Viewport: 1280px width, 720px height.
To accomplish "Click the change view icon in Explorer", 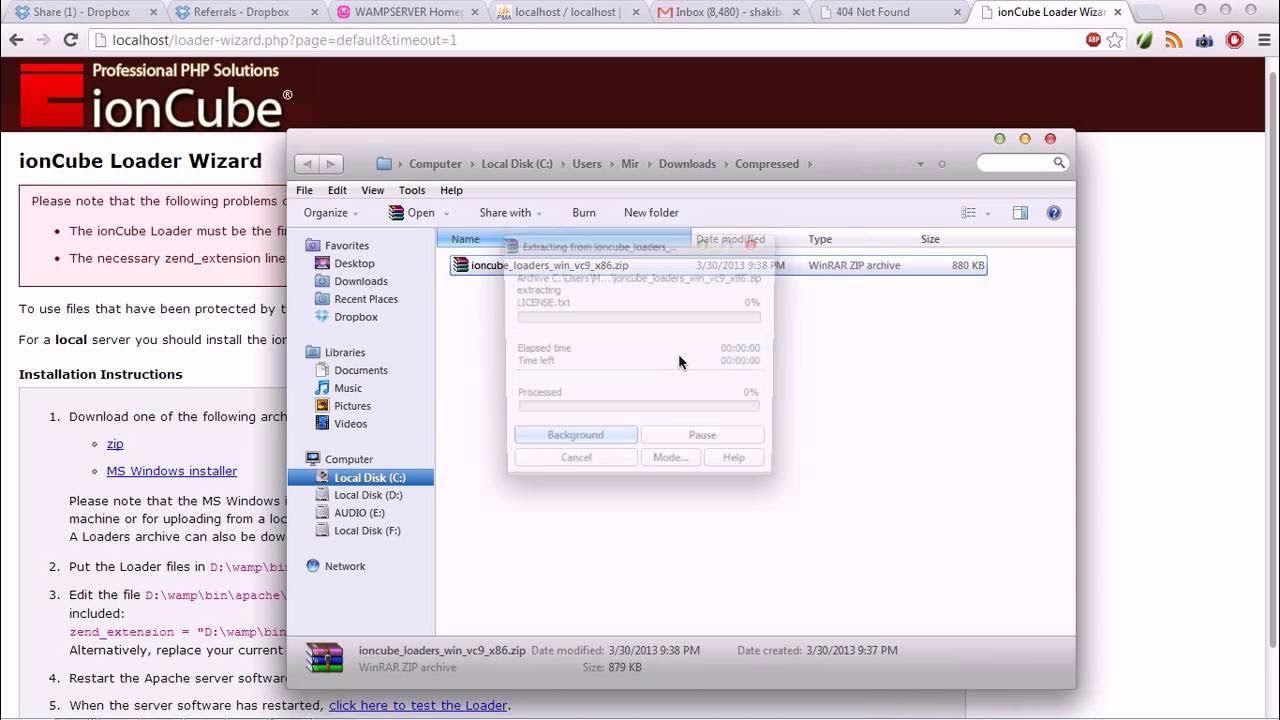I will (968, 213).
